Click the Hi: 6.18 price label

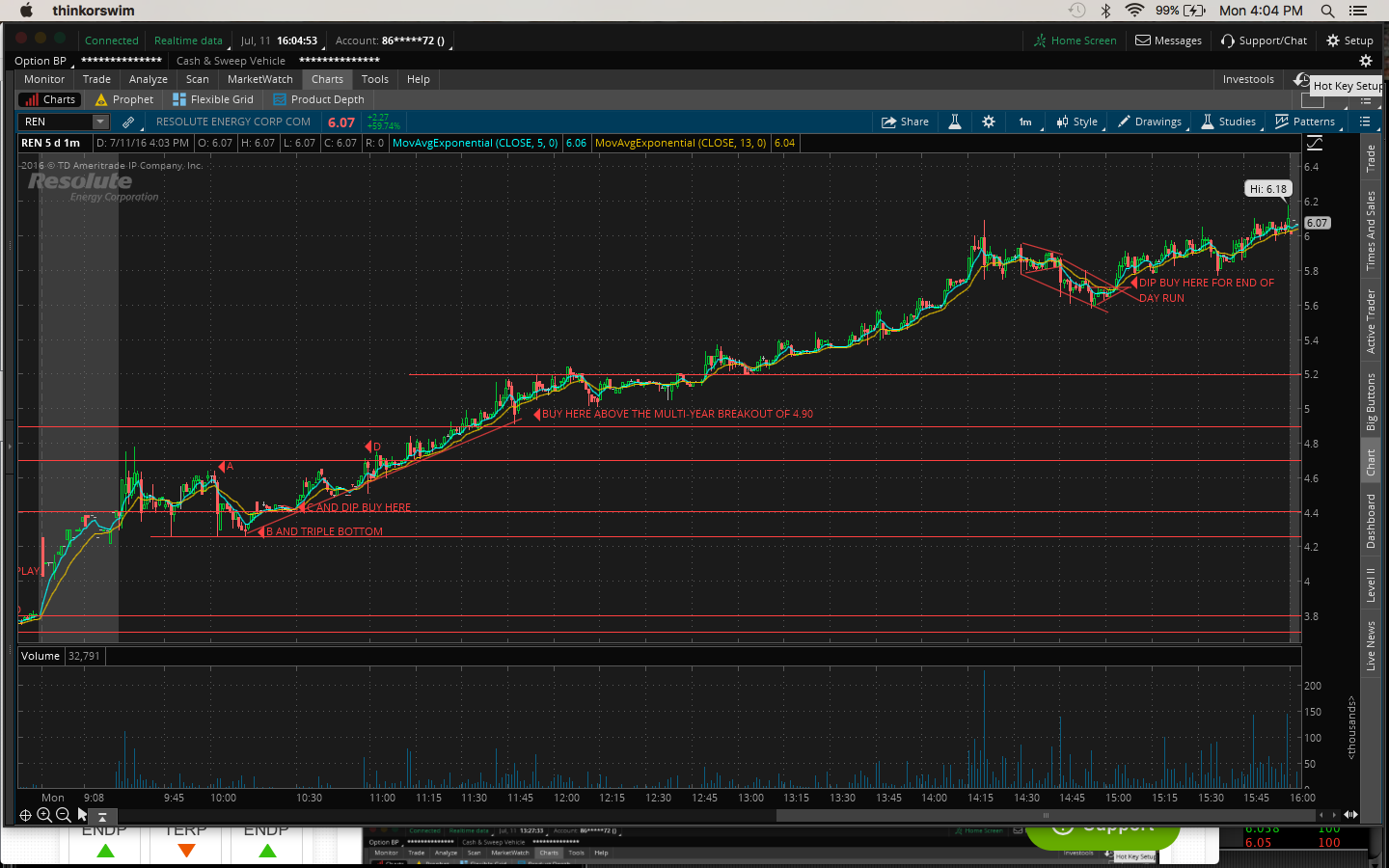1268,189
